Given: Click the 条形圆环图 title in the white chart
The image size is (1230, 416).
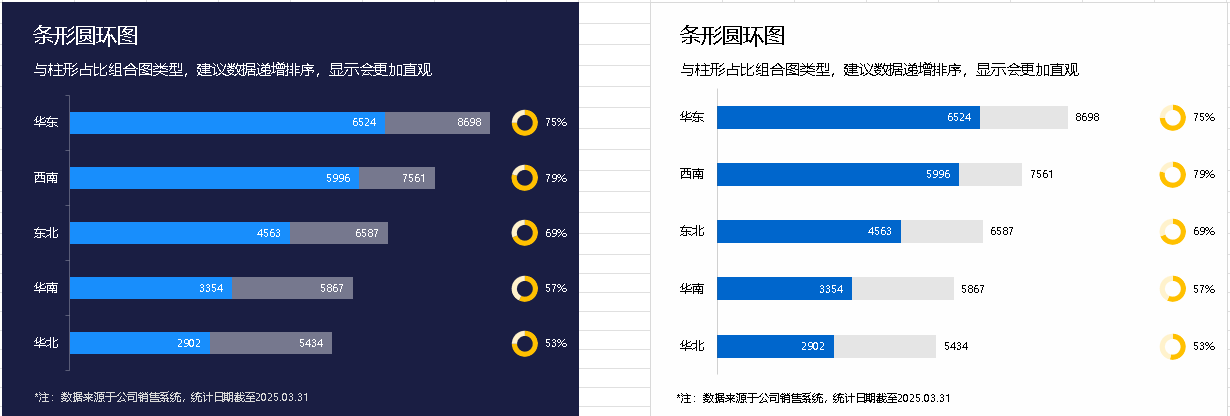Looking at the screenshot, I should [732, 36].
